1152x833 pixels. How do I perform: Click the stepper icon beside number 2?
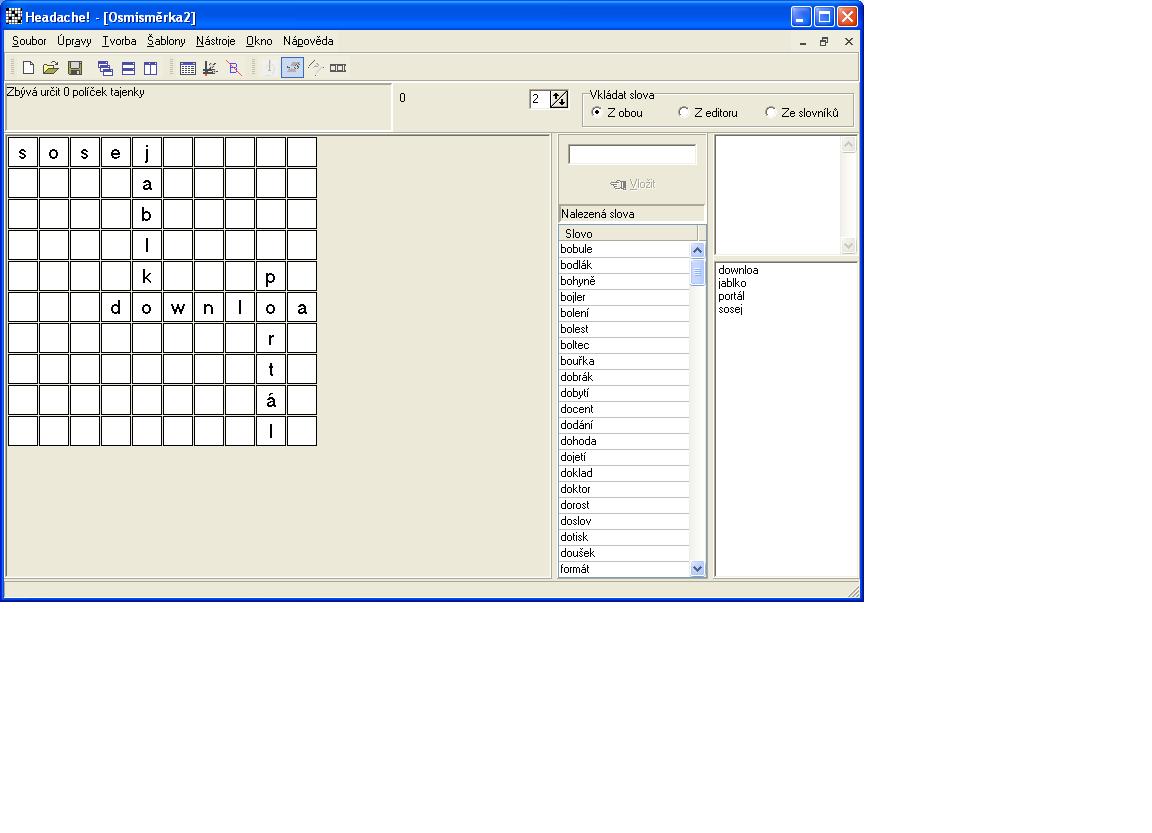559,99
